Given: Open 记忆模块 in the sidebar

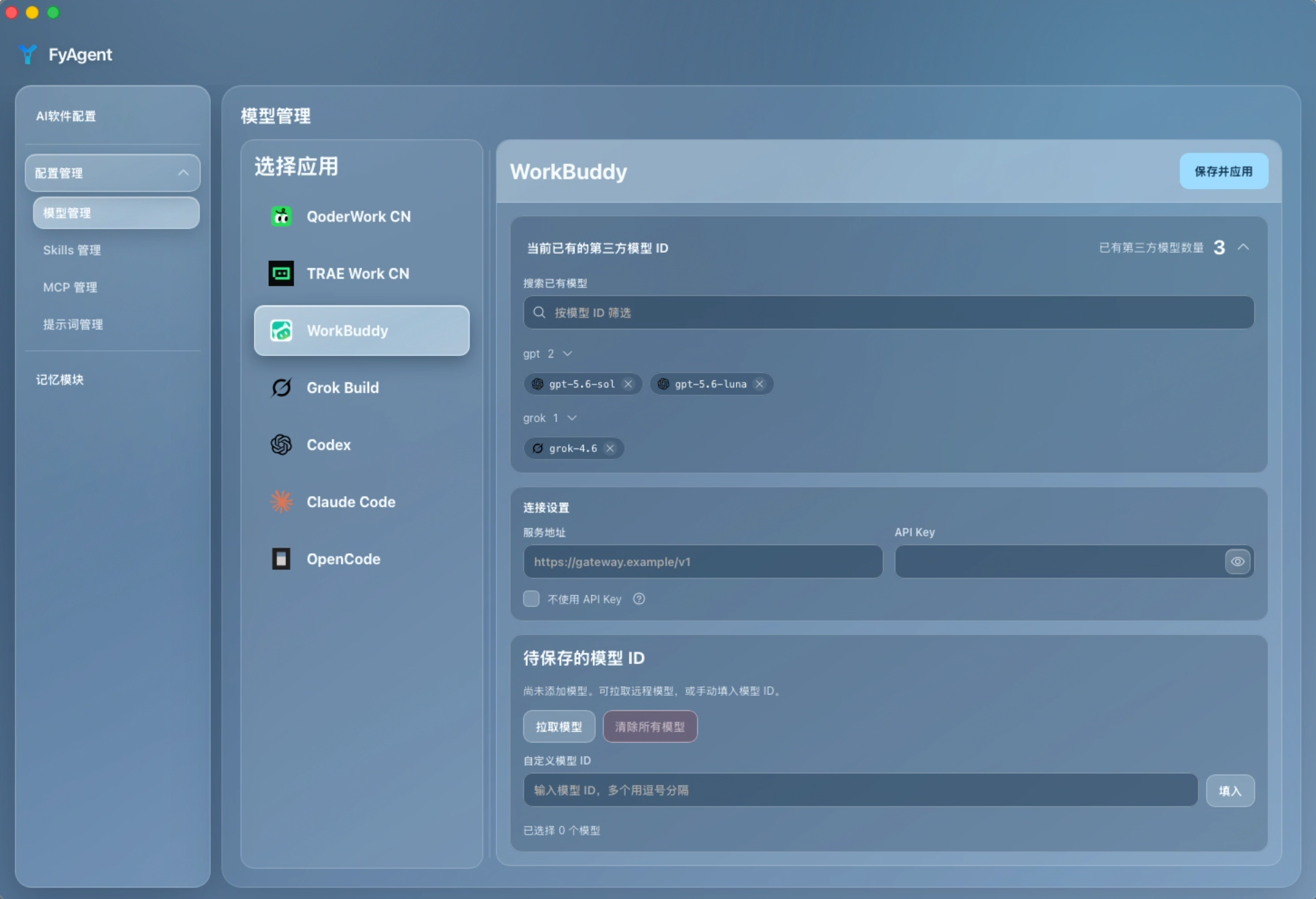Looking at the screenshot, I should 60,380.
